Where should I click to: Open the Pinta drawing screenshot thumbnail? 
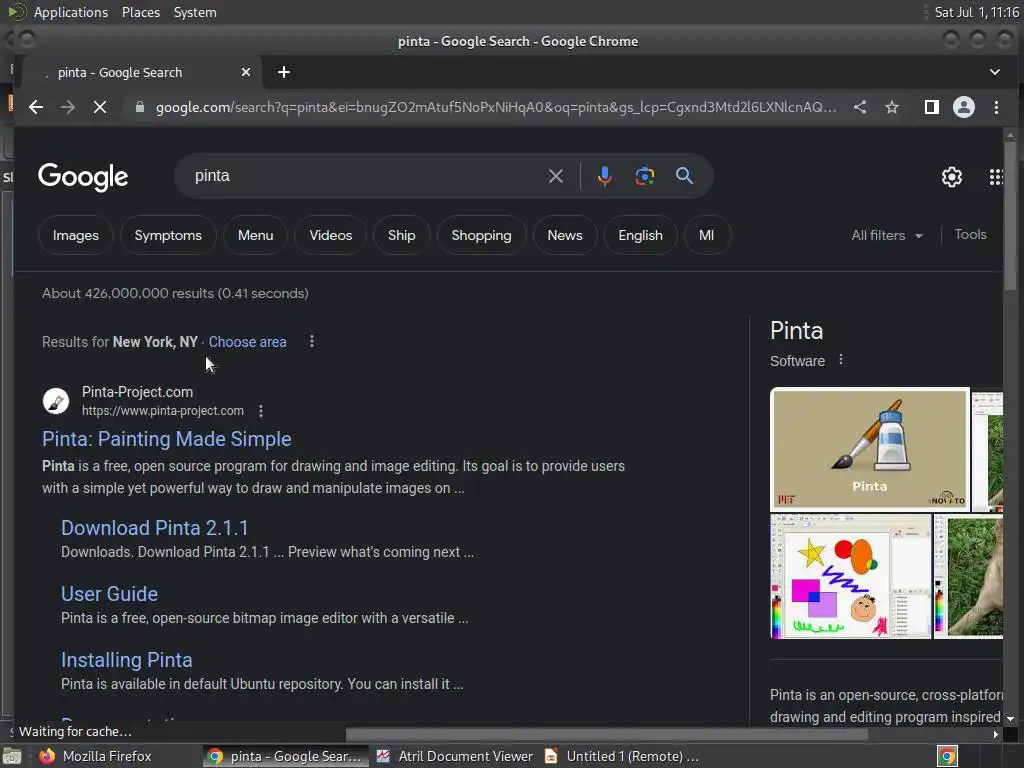pos(851,577)
